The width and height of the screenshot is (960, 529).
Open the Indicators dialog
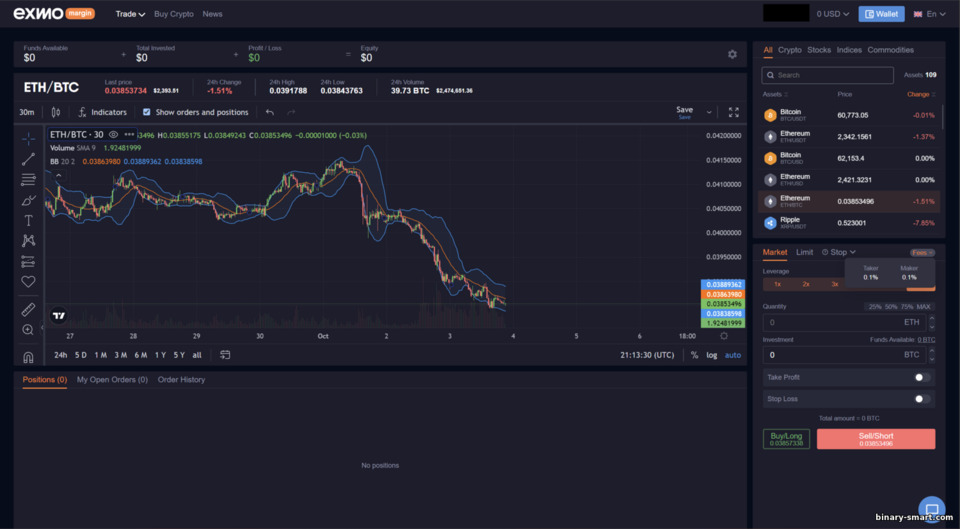pyautogui.click(x=102, y=112)
